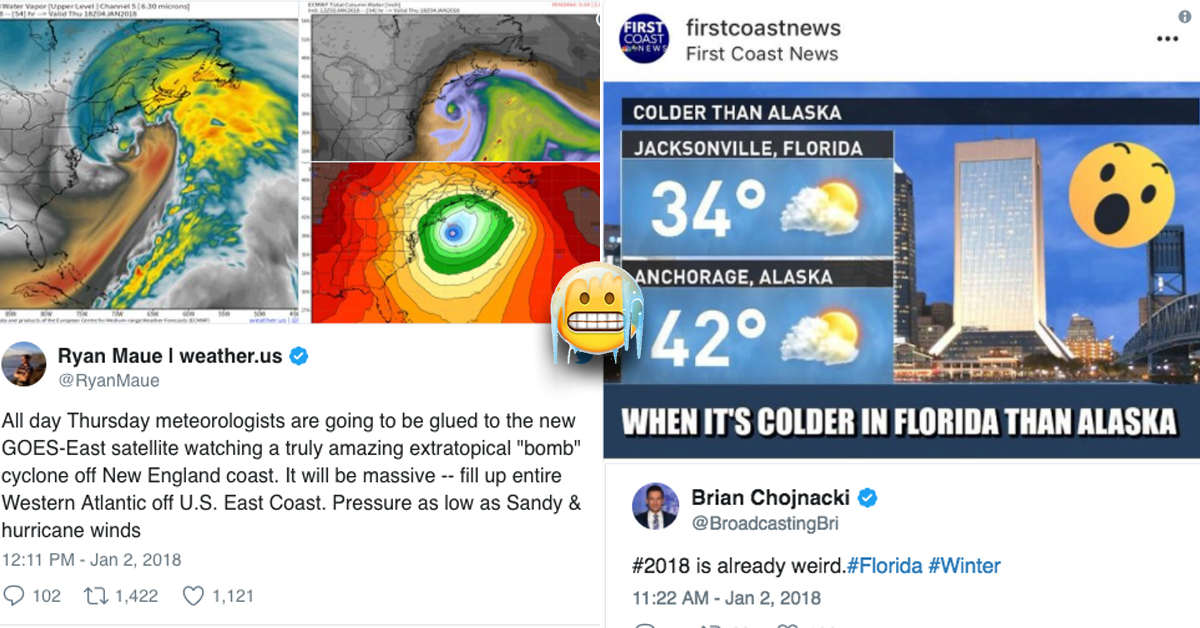Screen dimensions: 1200x628
Task: Click Brian Chojnacki's verified badge
Action: click(x=866, y=497)
